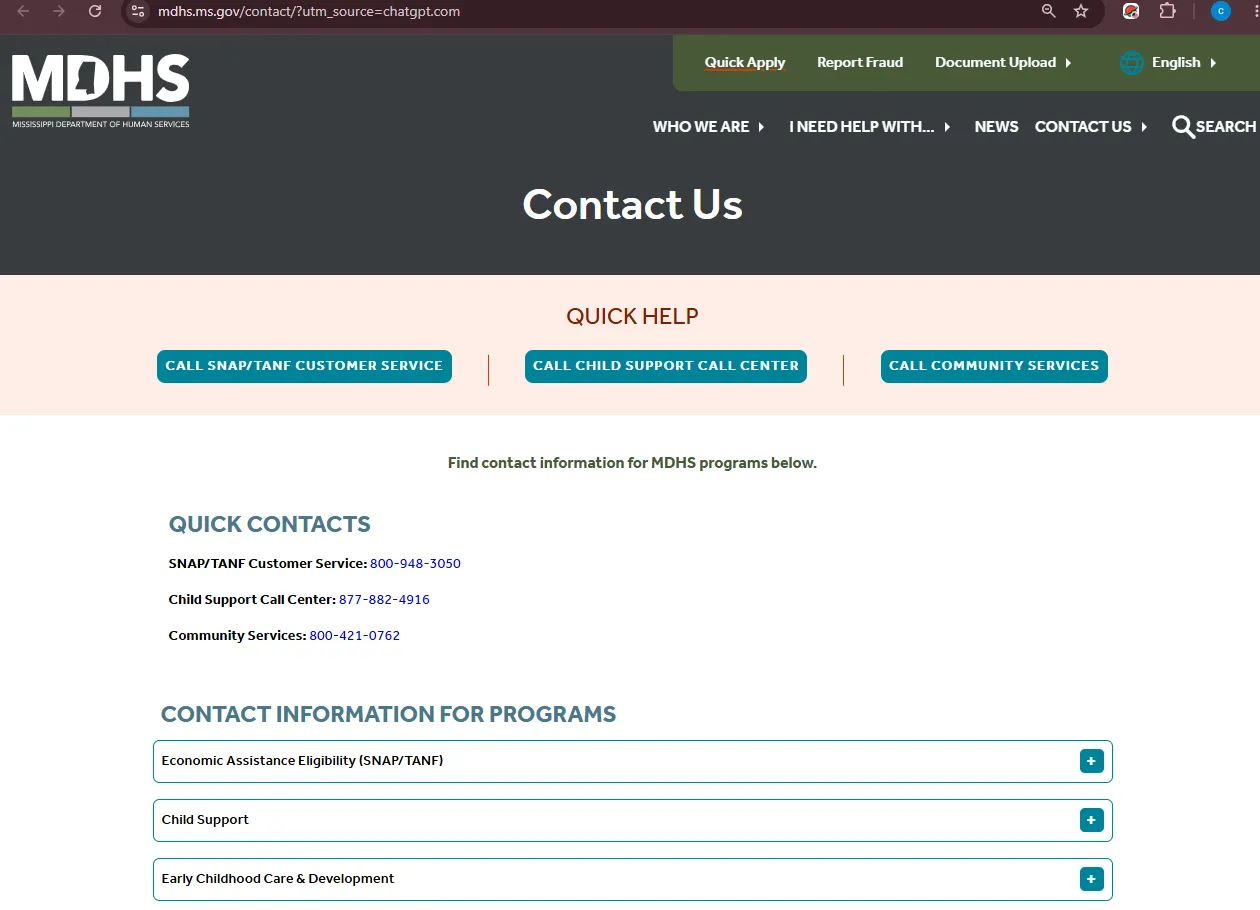Click the globe language icon
Screen dimensions: 1260x910
[x=1131, y=63]
